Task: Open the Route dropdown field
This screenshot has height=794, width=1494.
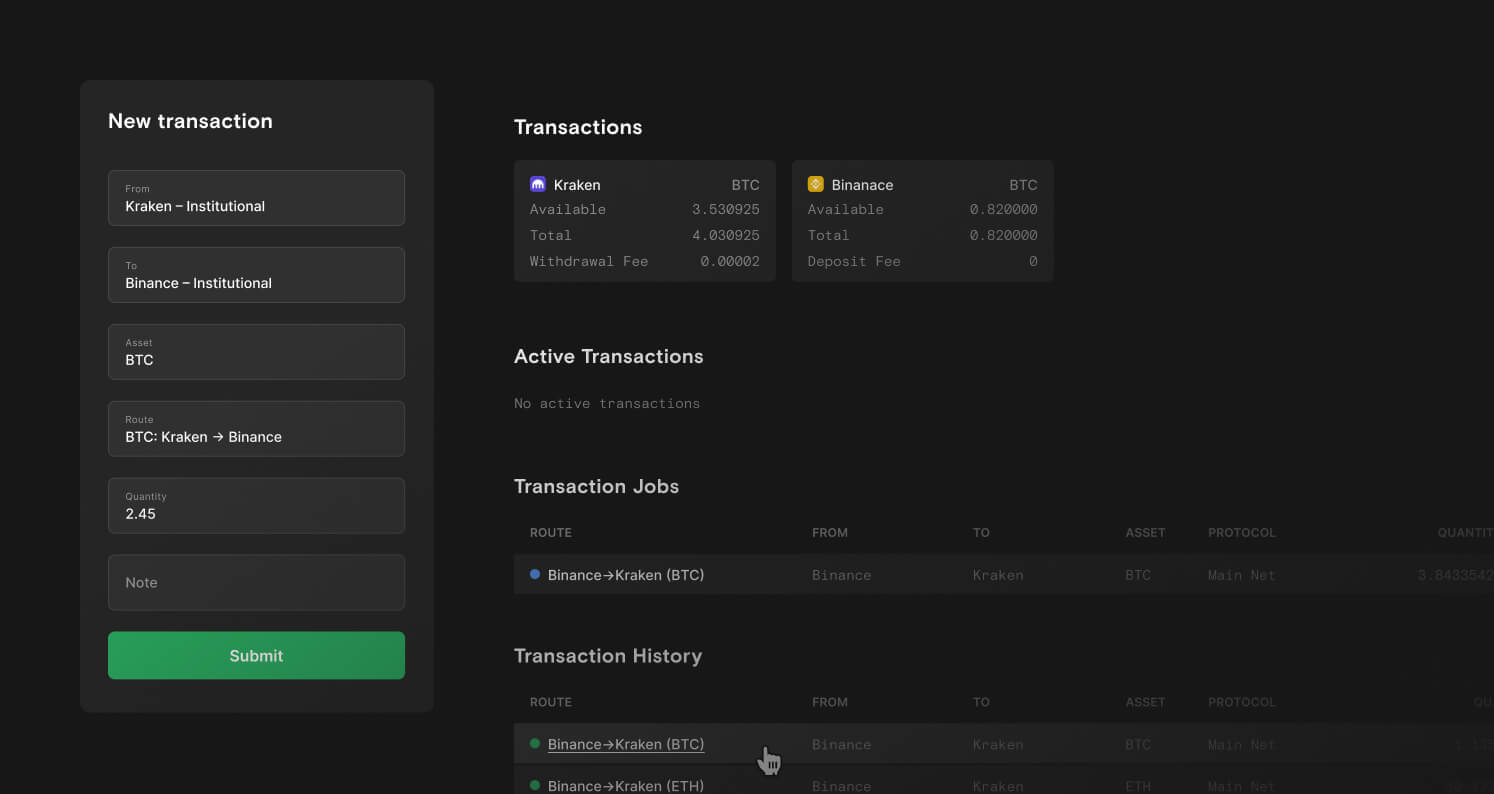Action: pyautogui.click(x=256, y=429)
